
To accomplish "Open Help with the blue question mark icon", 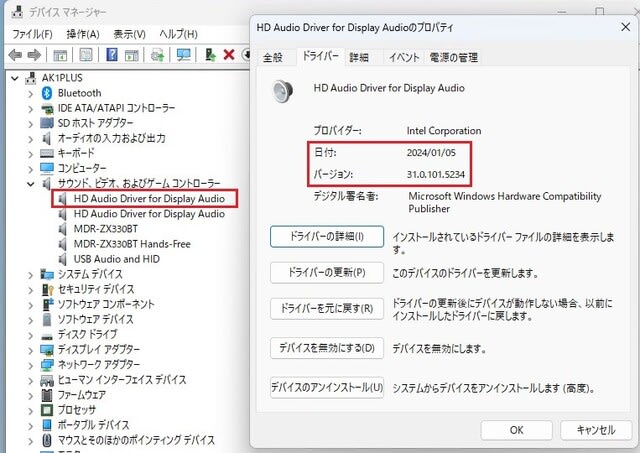I will coord(112,54).
